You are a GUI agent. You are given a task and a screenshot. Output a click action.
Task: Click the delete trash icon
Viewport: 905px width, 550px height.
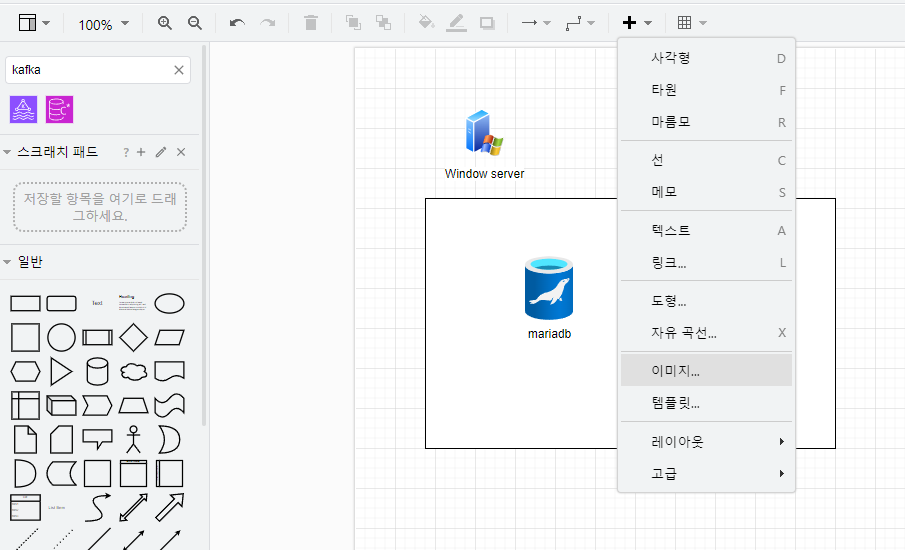311,23
